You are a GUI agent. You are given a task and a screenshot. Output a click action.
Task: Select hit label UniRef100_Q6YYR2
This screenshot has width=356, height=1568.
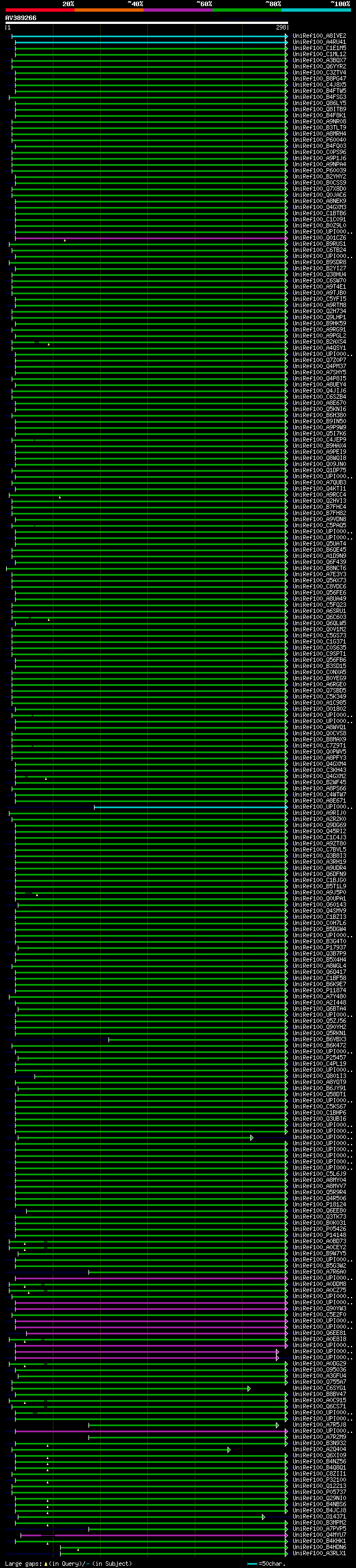coord(319,66)
